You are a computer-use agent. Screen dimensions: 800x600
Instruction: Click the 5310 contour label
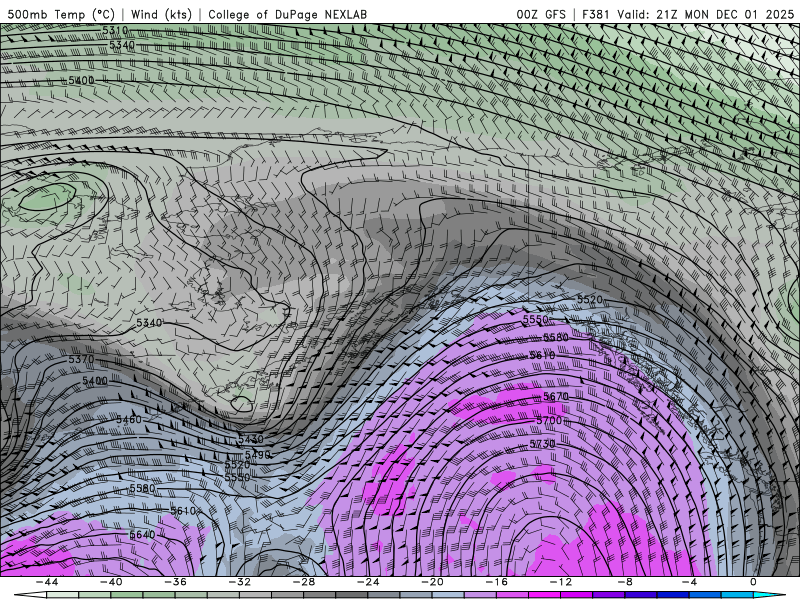point(115,30)
